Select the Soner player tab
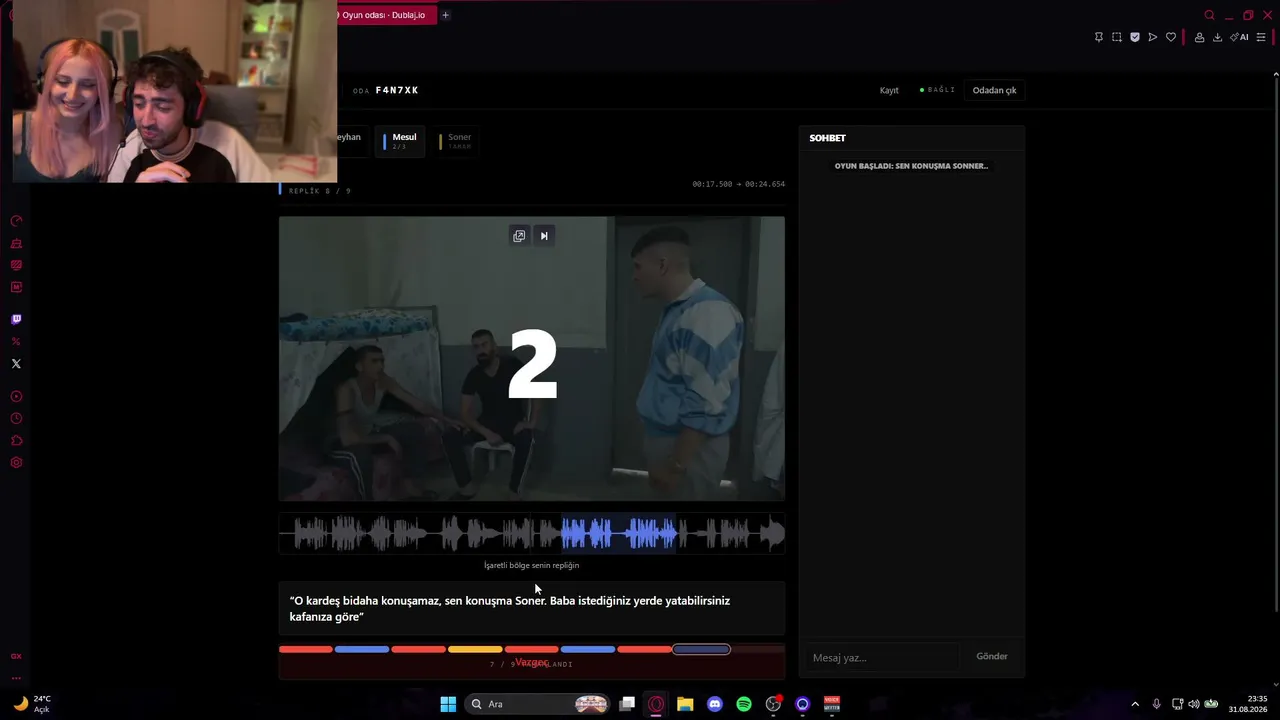Screen dimensions: 1280x720 point(456,141)
